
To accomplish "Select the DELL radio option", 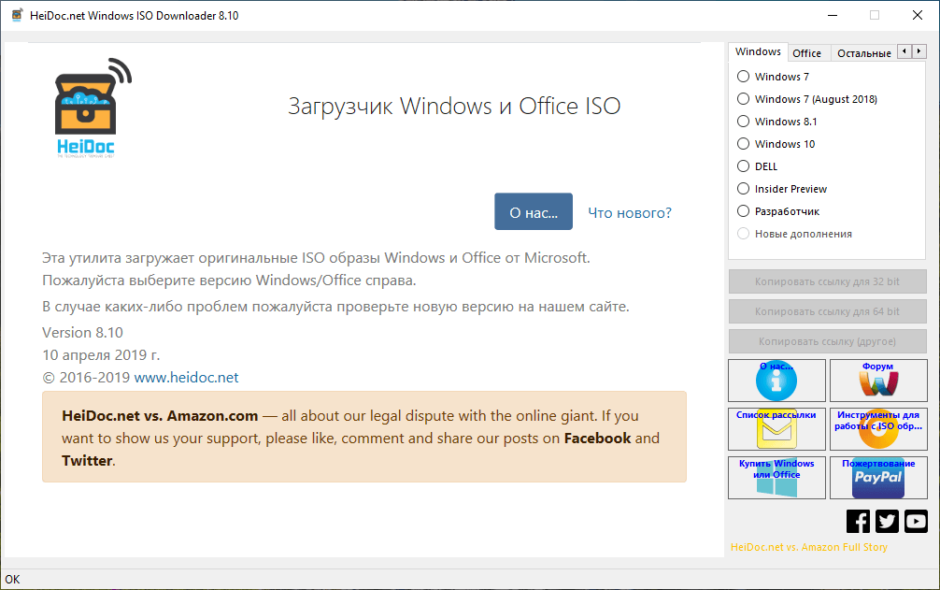I will point(743,166).
